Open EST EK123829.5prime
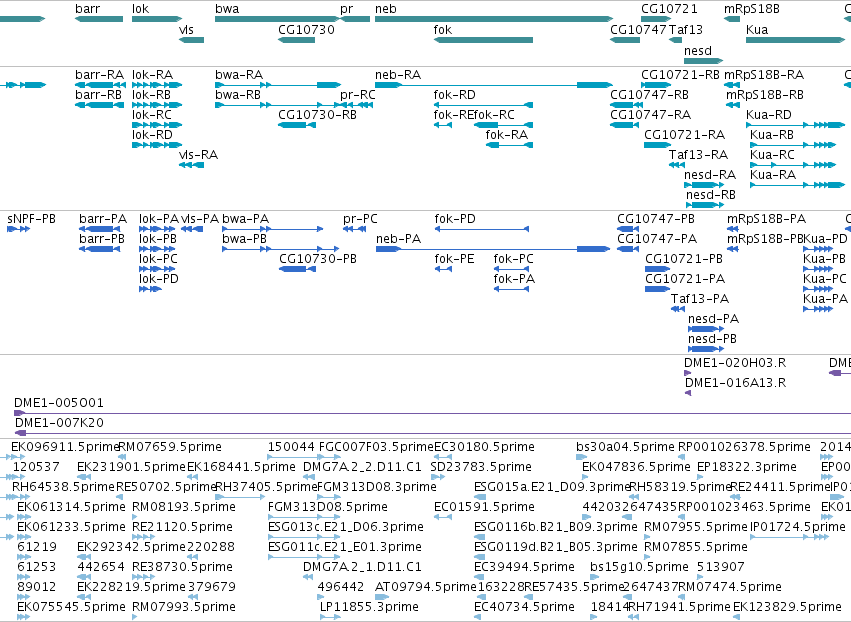 [x=787, y=607]
